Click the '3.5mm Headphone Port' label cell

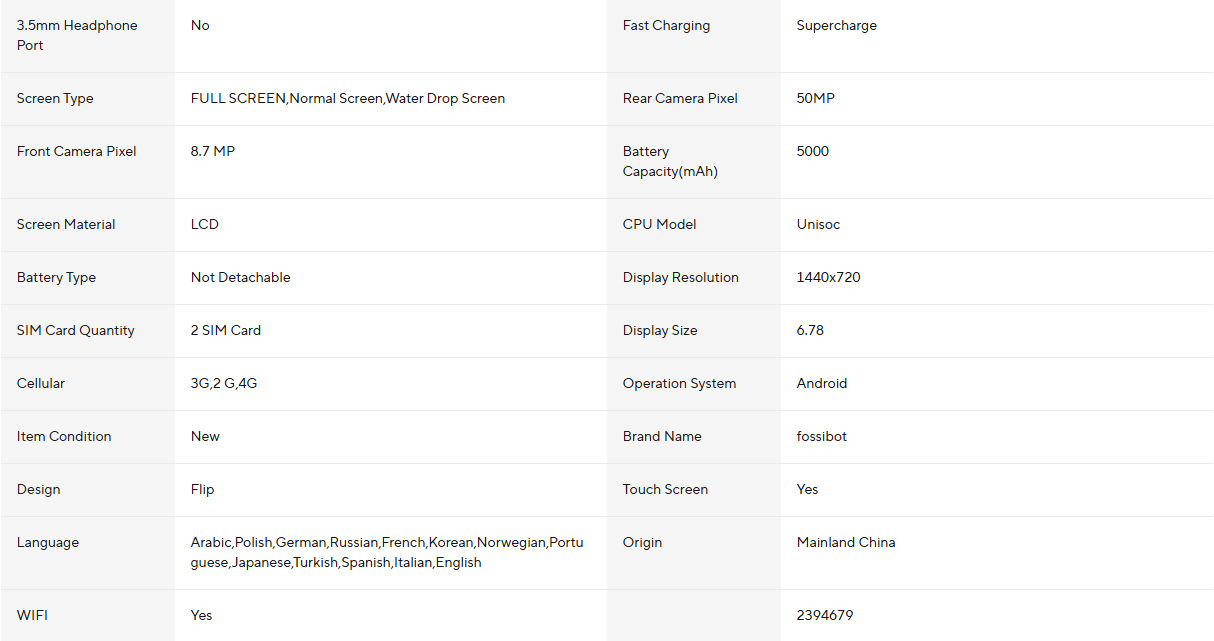tap(77, 35)
